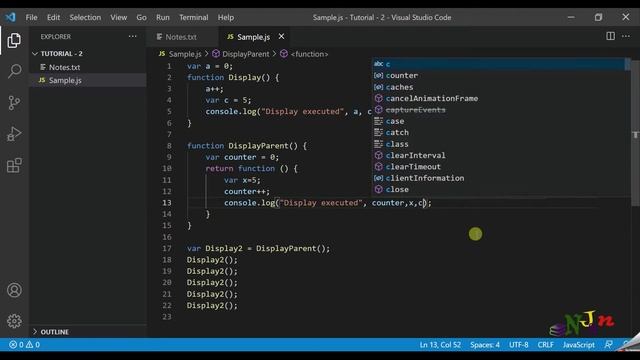Open the Search view in activity bar

(14, 71)
